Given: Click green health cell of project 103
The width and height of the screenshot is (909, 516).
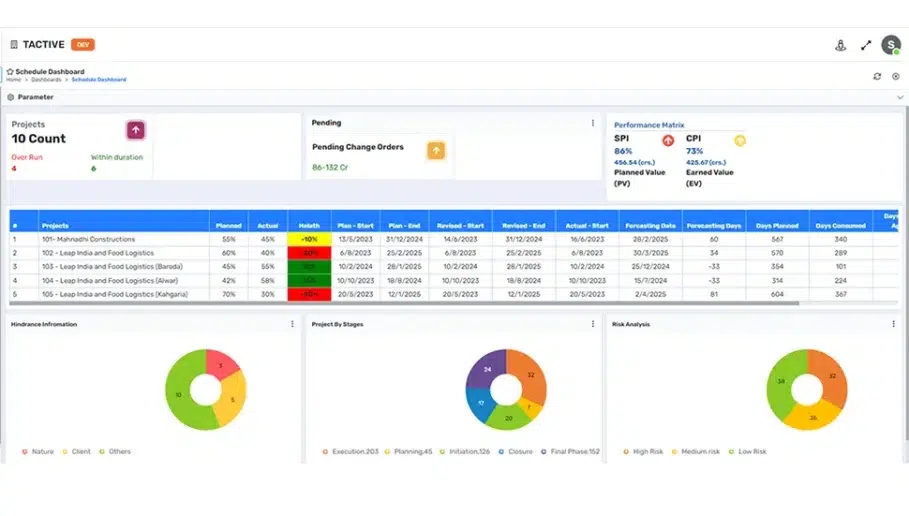Looking at the screenshot, I should pos(309,267).
